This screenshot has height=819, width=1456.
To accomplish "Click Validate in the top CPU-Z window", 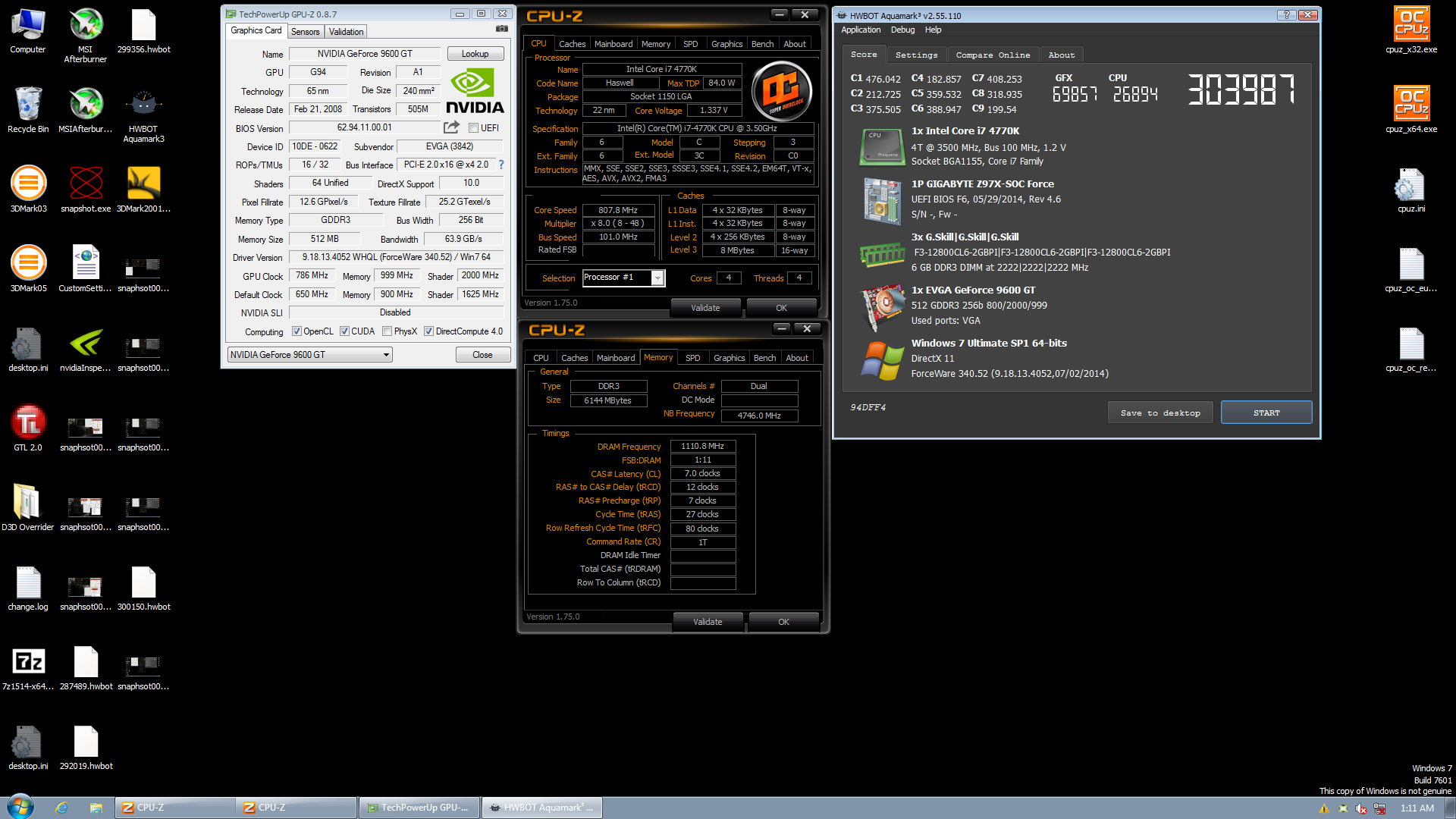I will [x=705, y=308].
